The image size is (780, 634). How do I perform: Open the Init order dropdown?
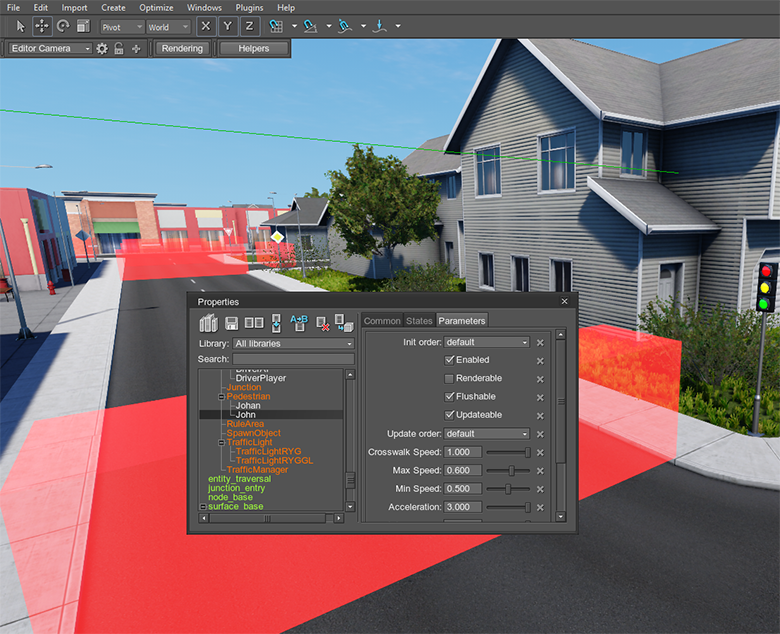pyautogui.click(x=486, y=342)
